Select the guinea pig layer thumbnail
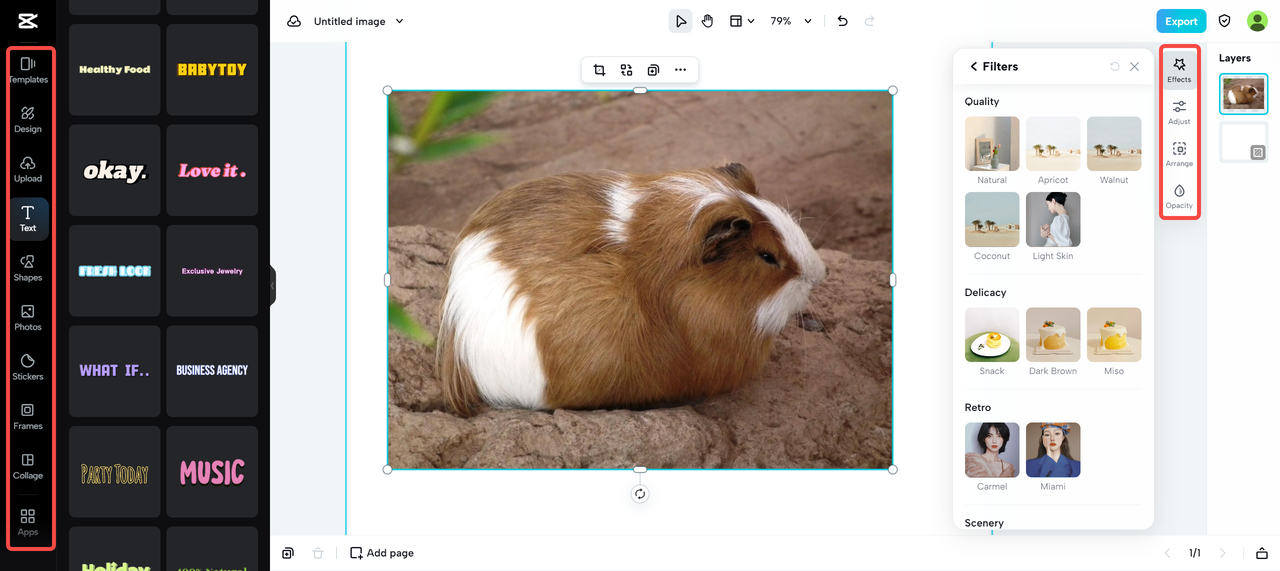The width and height of the screenshot is (1280, 571). pyautogui.click(x=1243, y=94)
